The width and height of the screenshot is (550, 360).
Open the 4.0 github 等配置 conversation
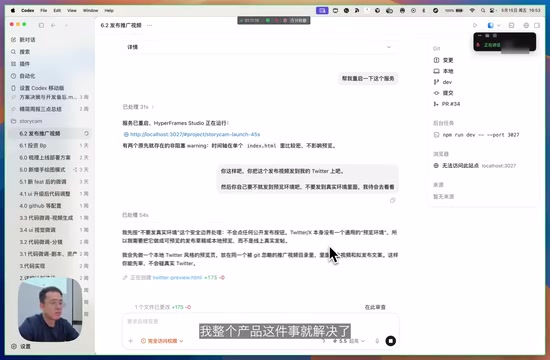[49, 206]
